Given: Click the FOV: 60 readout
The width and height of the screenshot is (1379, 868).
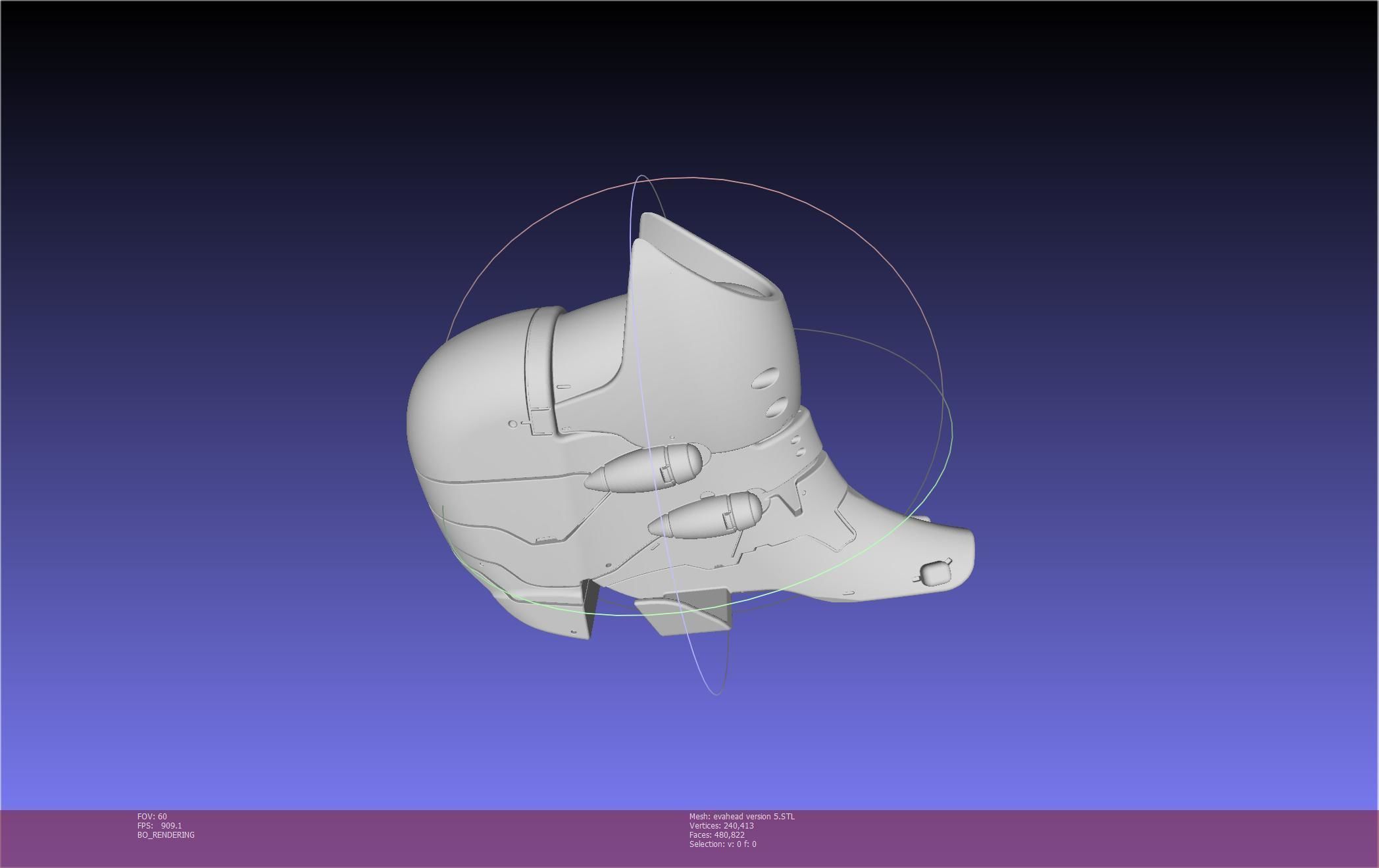Looking at the screenshot, I should click(152, 816).
